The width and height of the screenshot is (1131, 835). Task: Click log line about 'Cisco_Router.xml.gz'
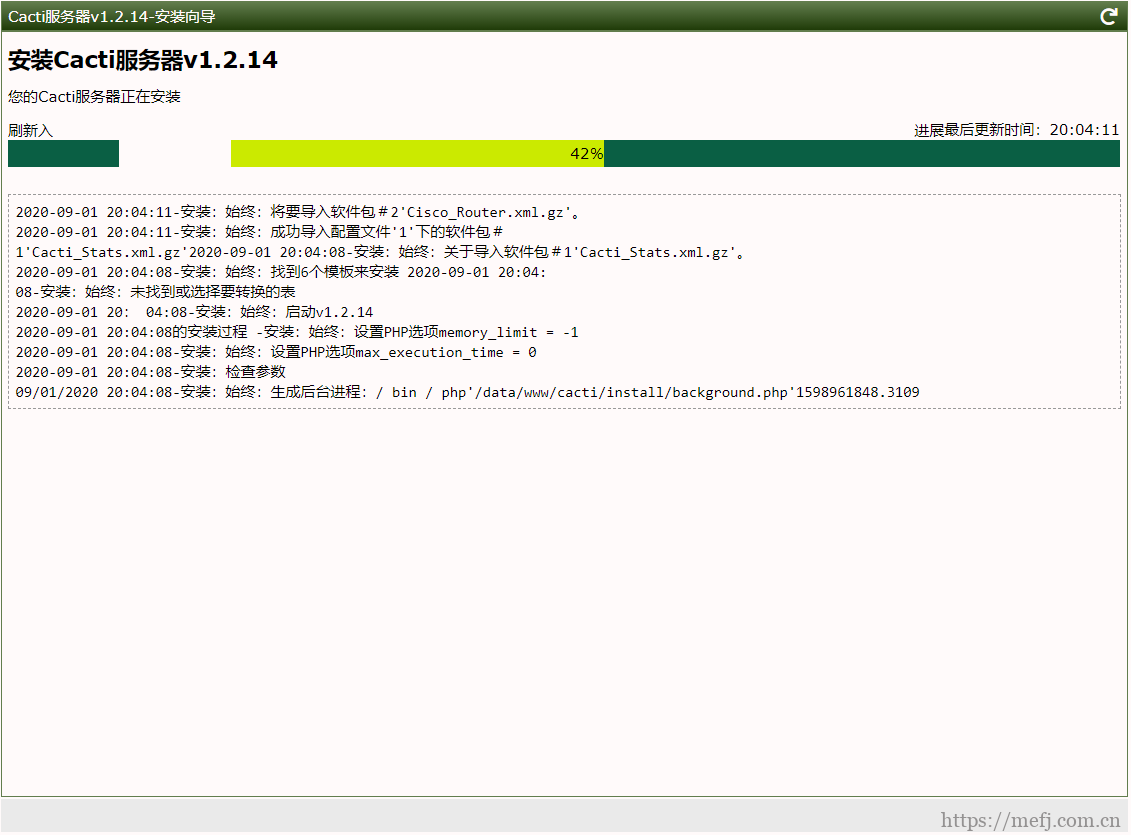(x=297, y=212)
